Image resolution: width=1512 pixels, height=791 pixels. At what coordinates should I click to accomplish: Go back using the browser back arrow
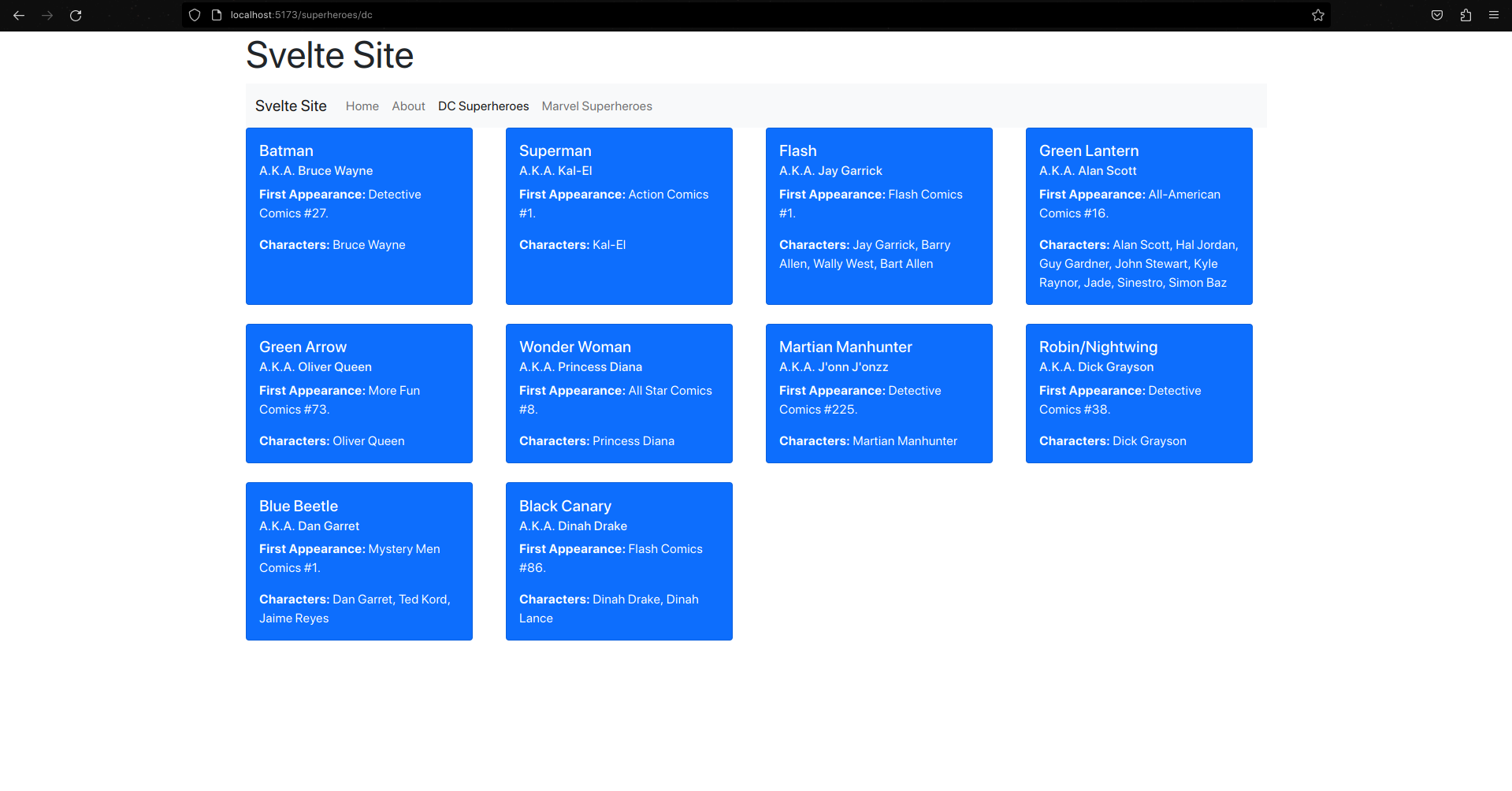tap(19, 15)
